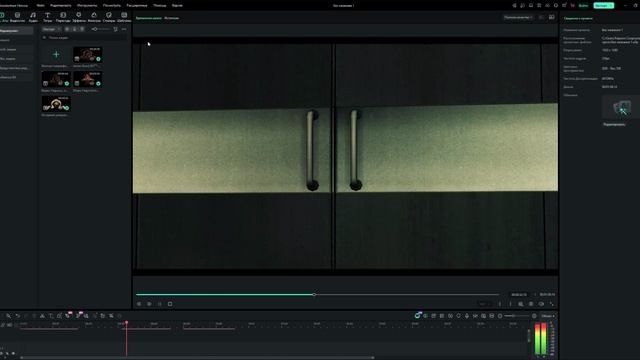Switch to the Timeline player tab
Screen dimensions: 640x360
(149, 18)
